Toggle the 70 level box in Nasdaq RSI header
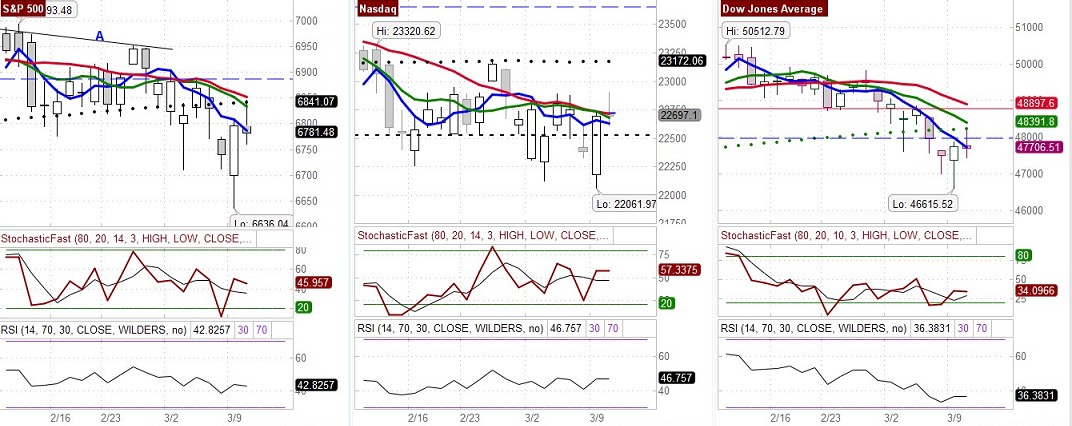This screenshot has height=426, width=1072. pos(613,328)
